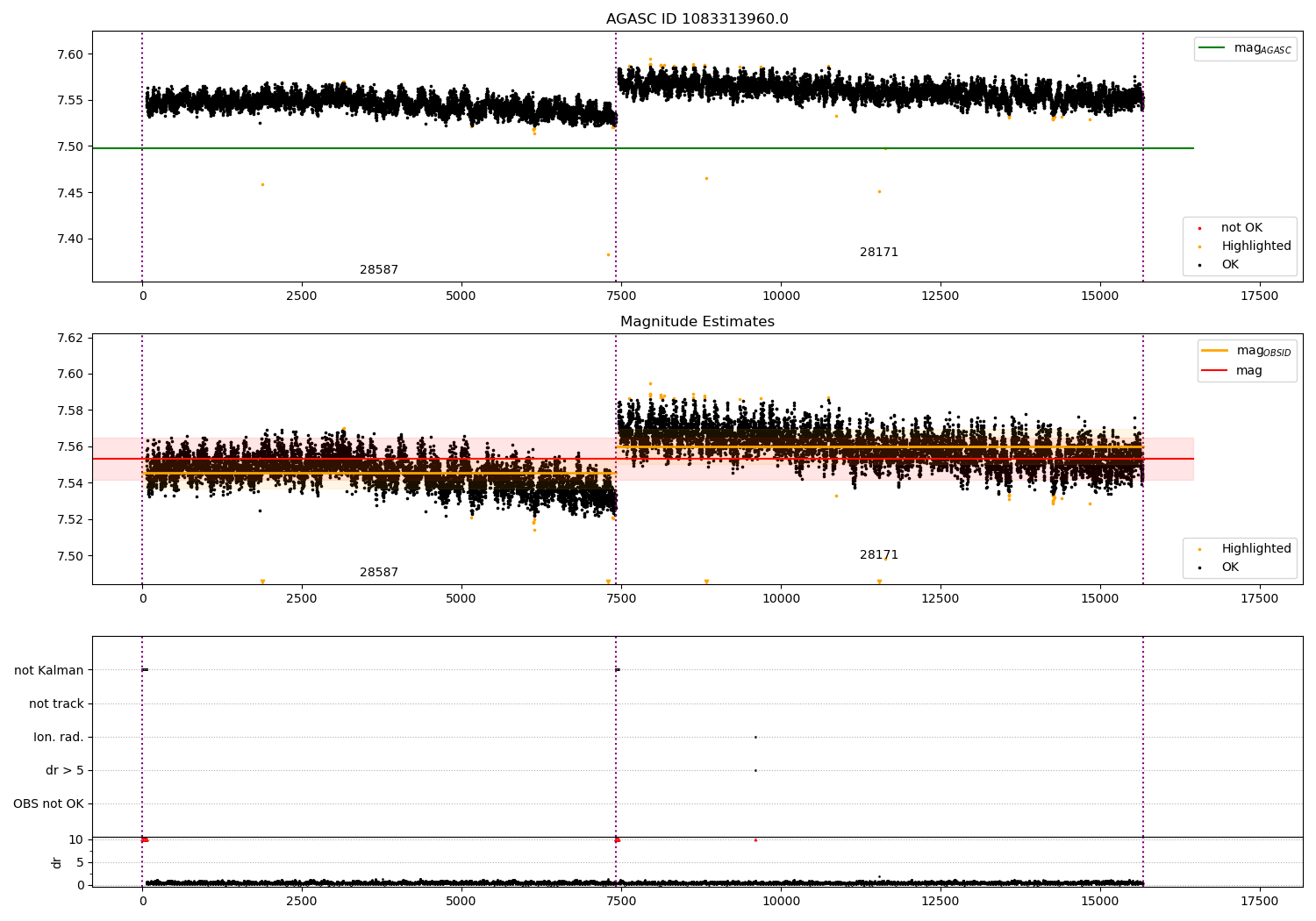Screen dimensions: 1316x921
Task: Click the red mag horizontal line in Magnitude Estimates
Action: [x=643, y=459]
